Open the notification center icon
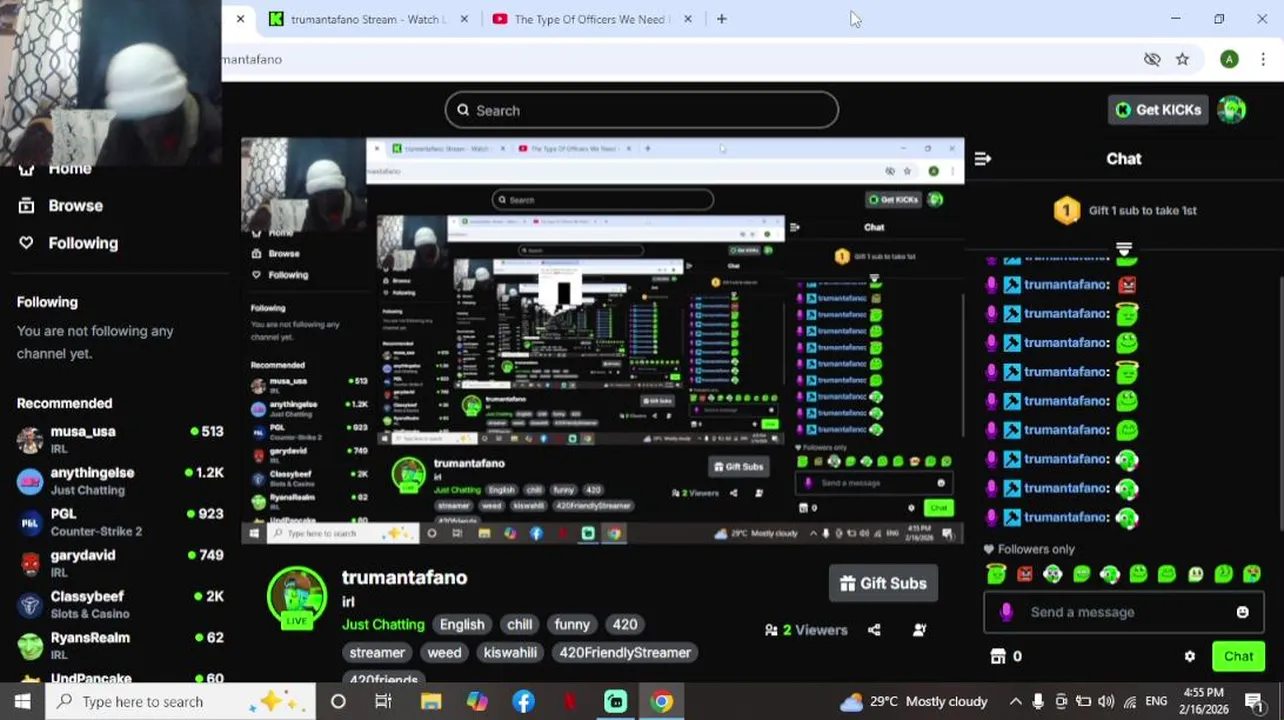This screenshot has width=1284, height=720. (1254, 702)
